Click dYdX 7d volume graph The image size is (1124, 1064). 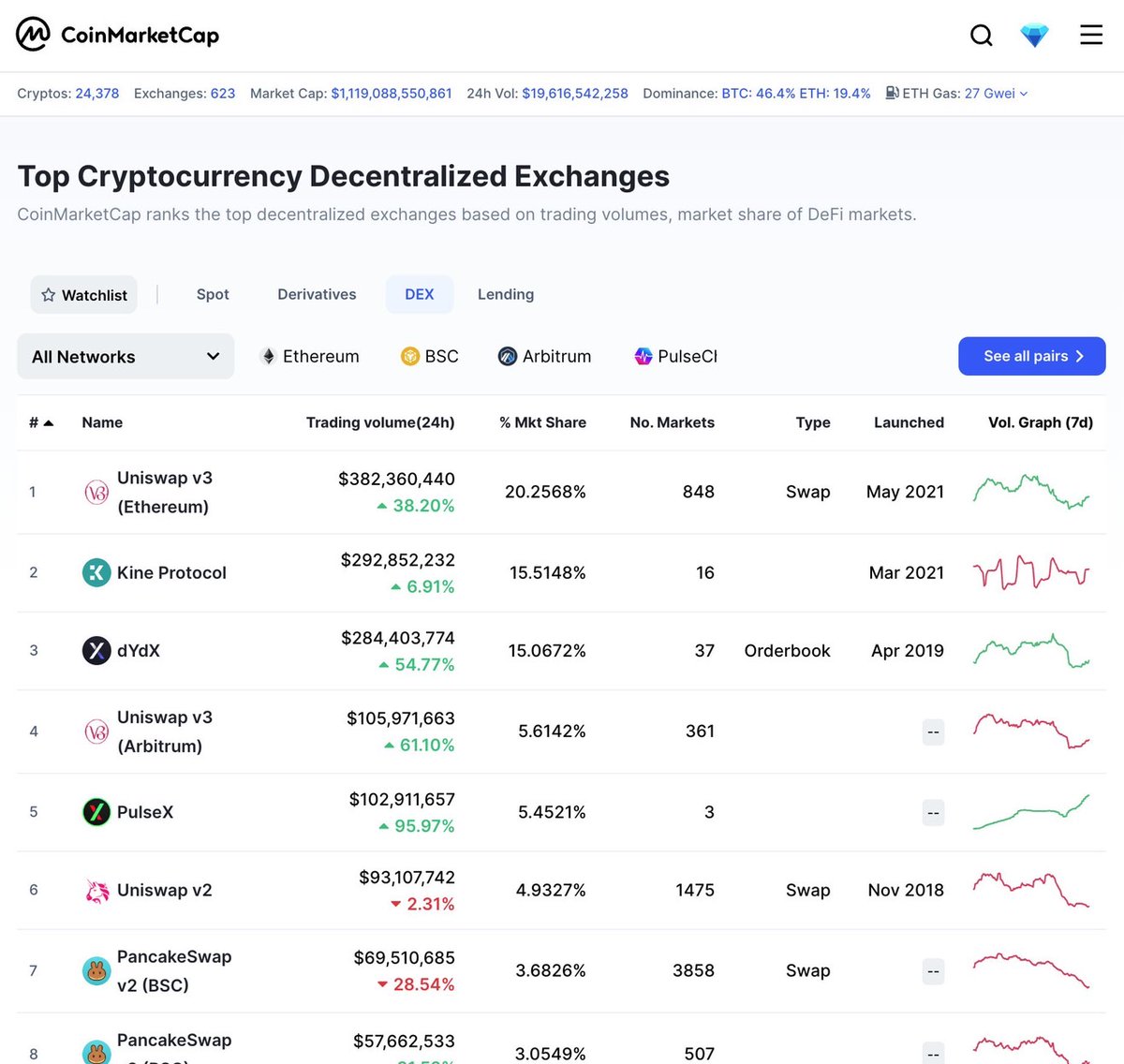coord(1031,650)
